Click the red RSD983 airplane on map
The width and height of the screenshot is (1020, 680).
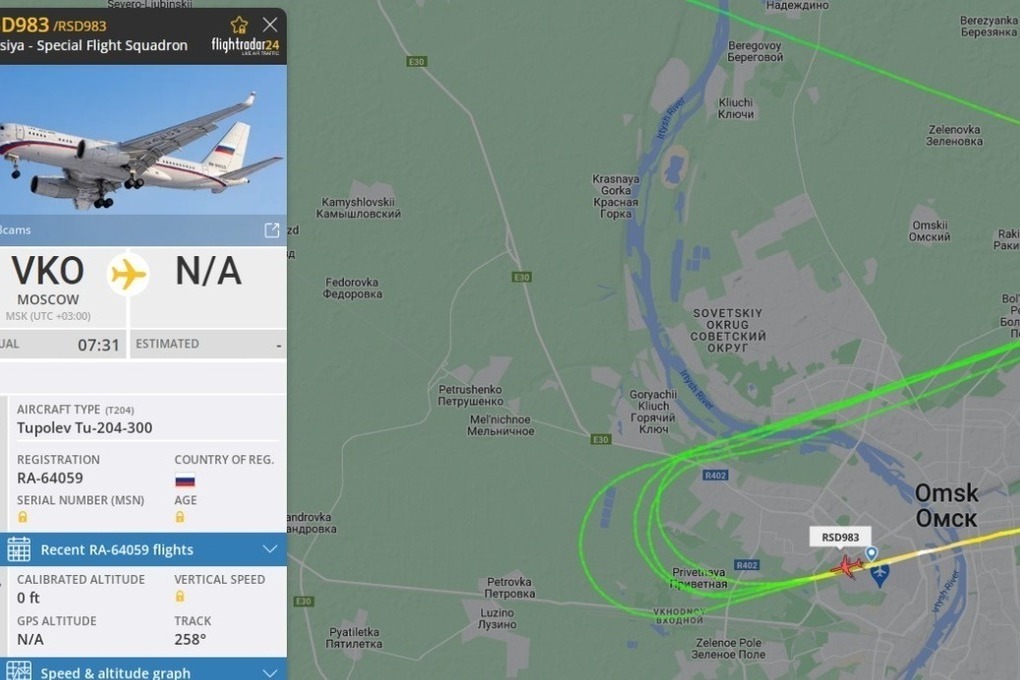(846, 566)
